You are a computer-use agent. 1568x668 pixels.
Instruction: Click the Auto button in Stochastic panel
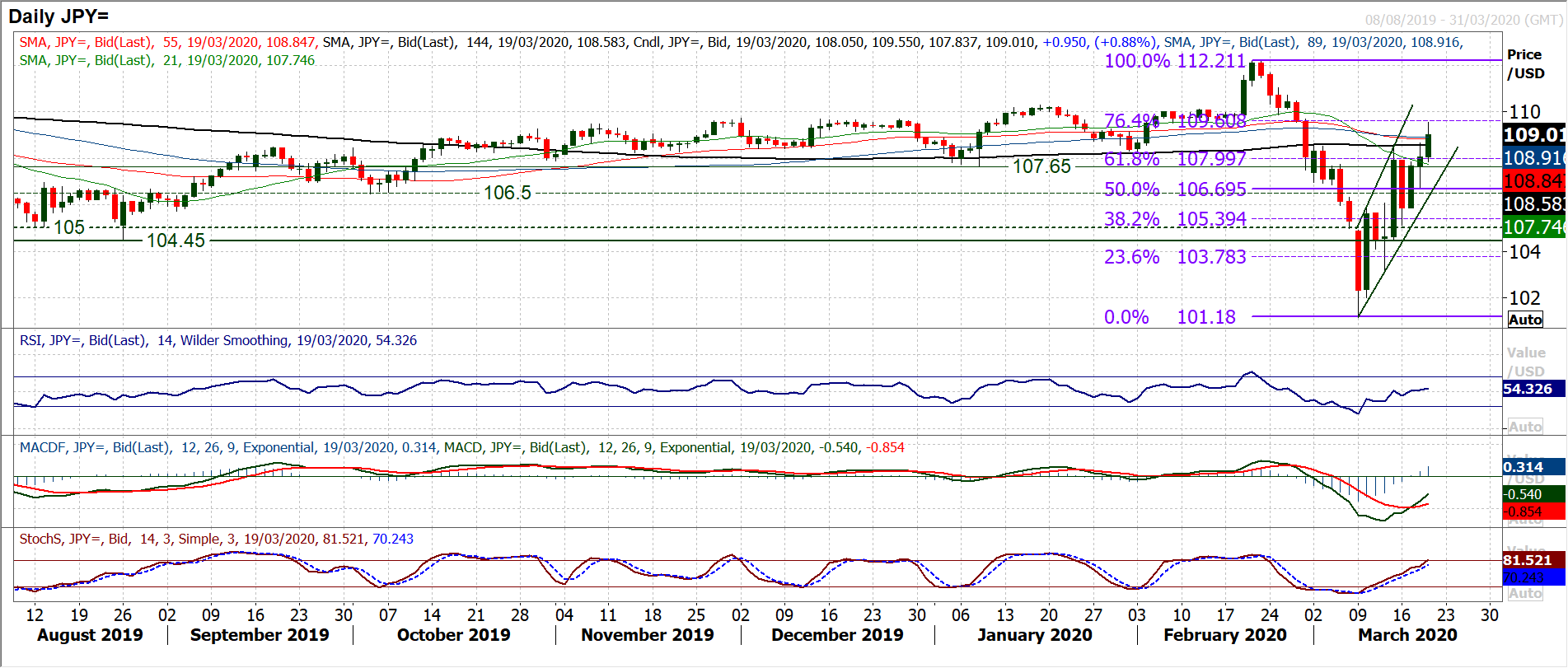tap(1525, 593)
